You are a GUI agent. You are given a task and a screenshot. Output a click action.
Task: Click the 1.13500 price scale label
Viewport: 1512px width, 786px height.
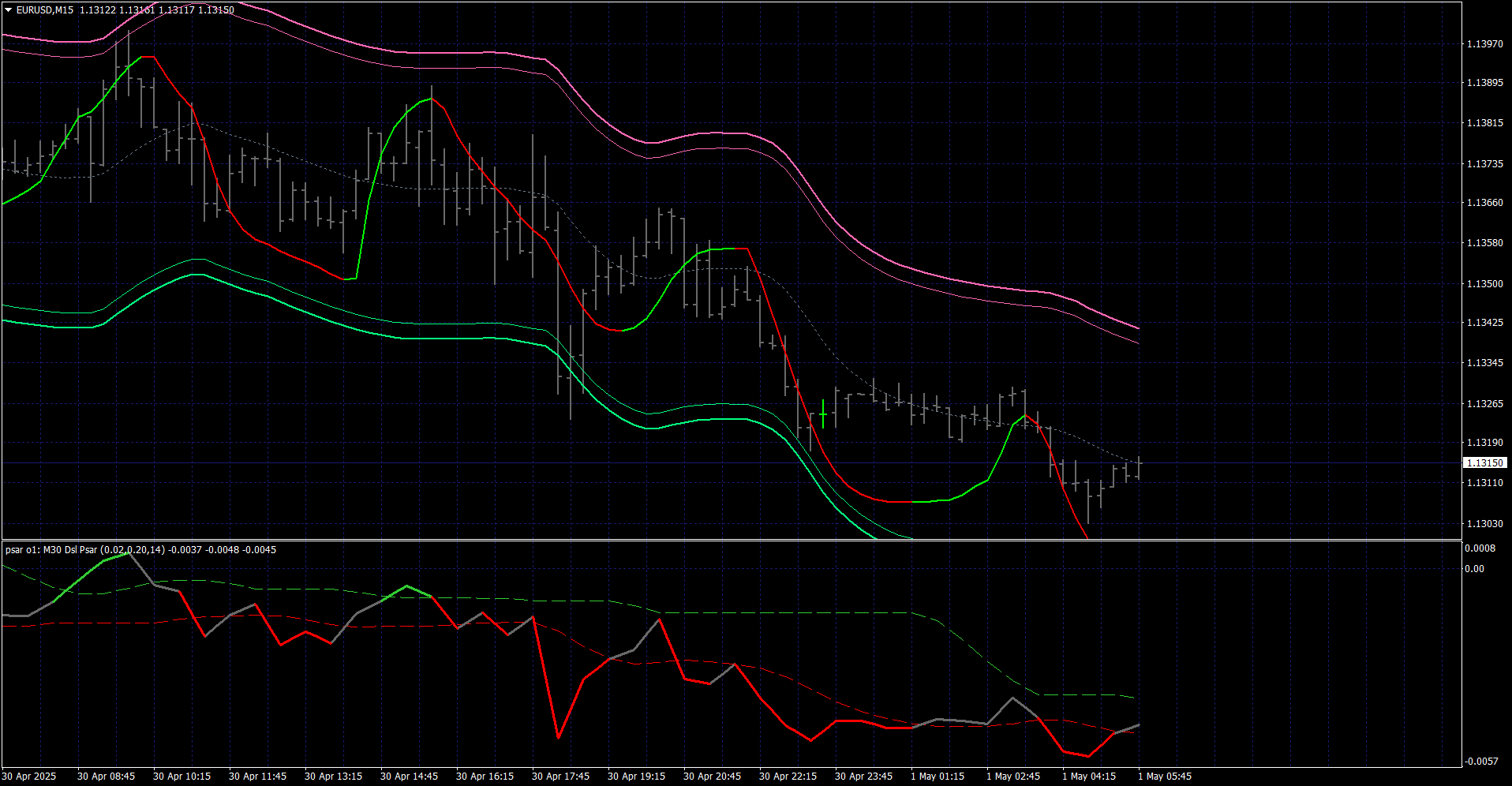(1484, 284)
